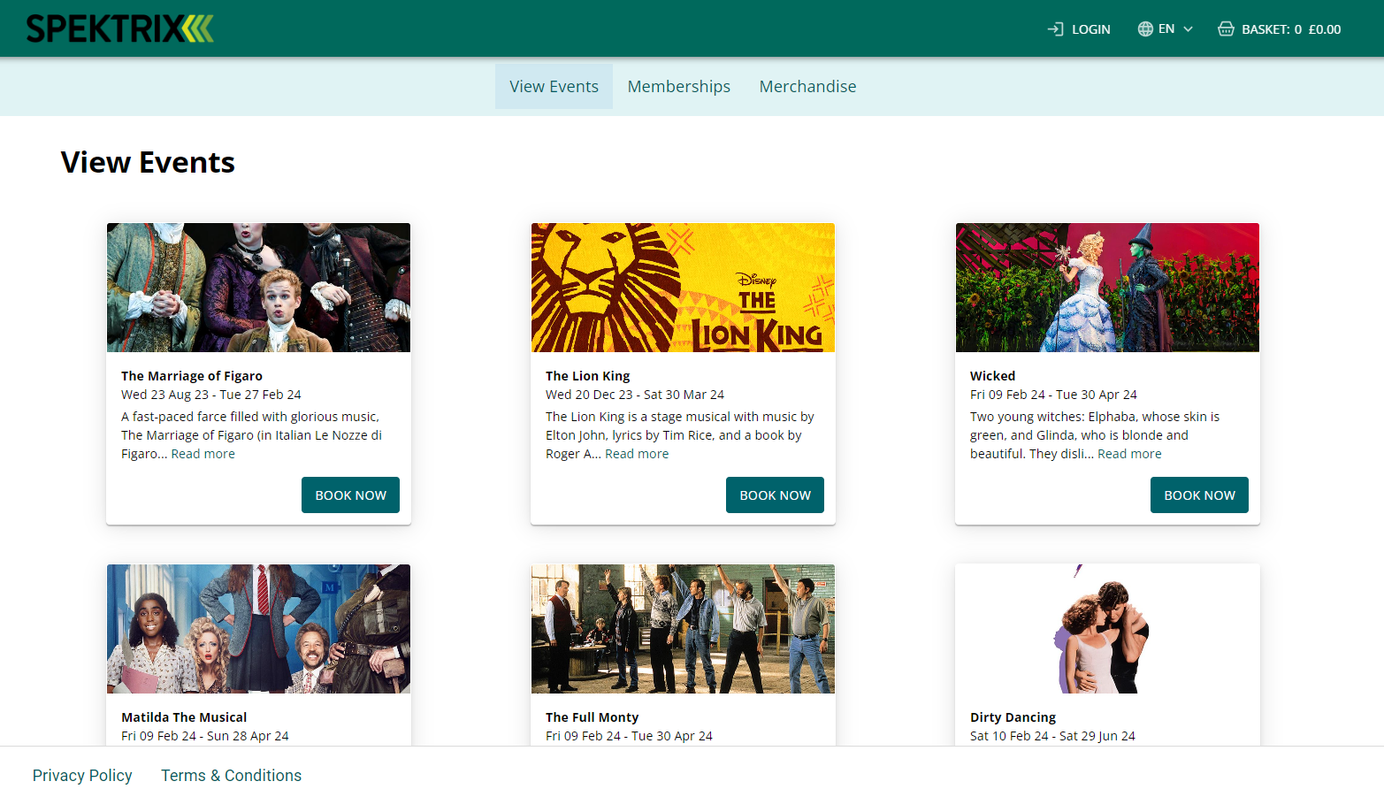Click The Full Monty title

coord(592,717)
